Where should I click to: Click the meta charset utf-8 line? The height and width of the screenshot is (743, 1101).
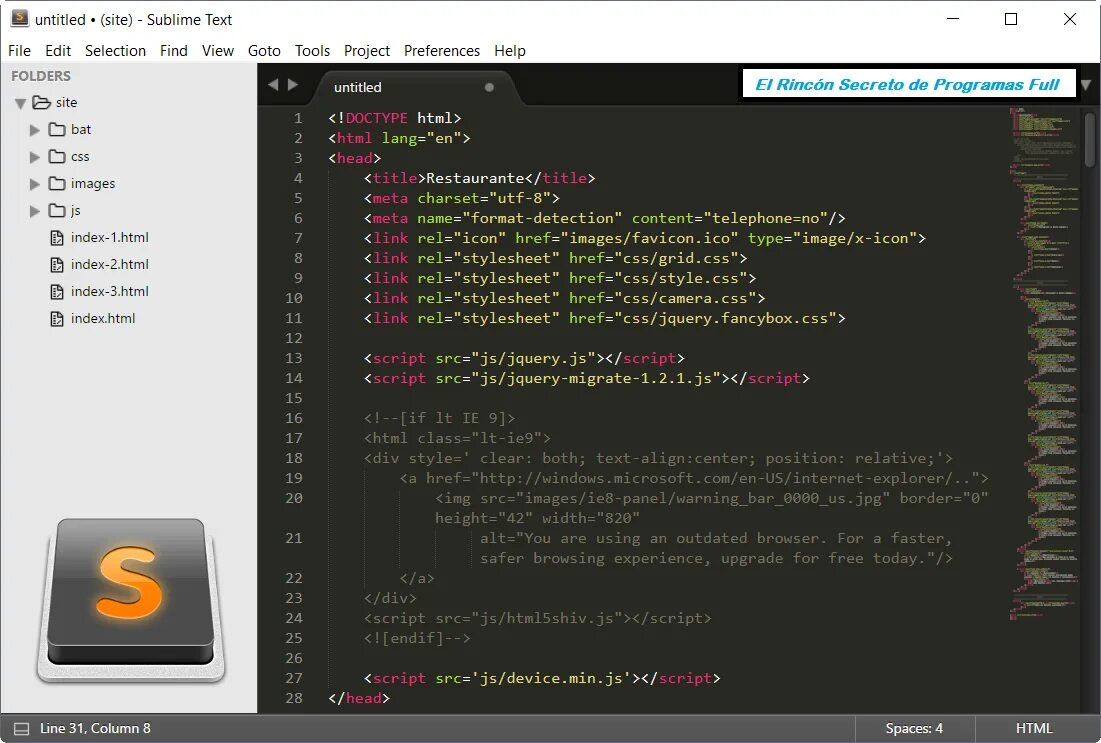pos(461,198)
